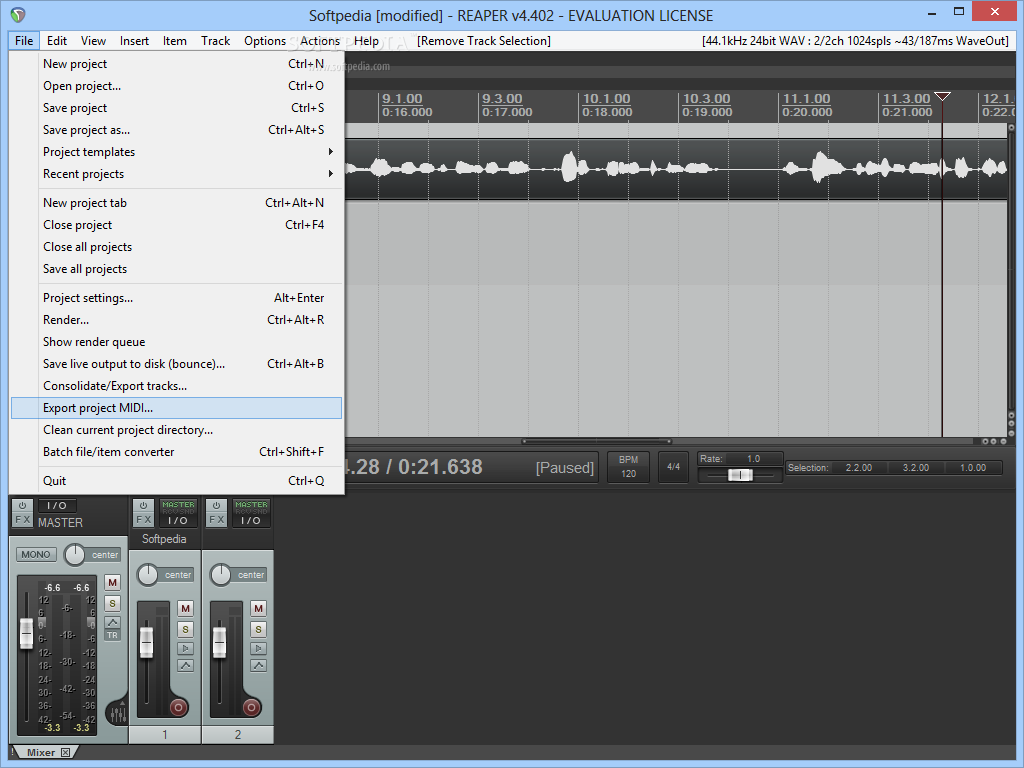Image resolution: width=1024 pixels, height=768 pixels.
Task: Open the Edit menu
Action: 57,40
